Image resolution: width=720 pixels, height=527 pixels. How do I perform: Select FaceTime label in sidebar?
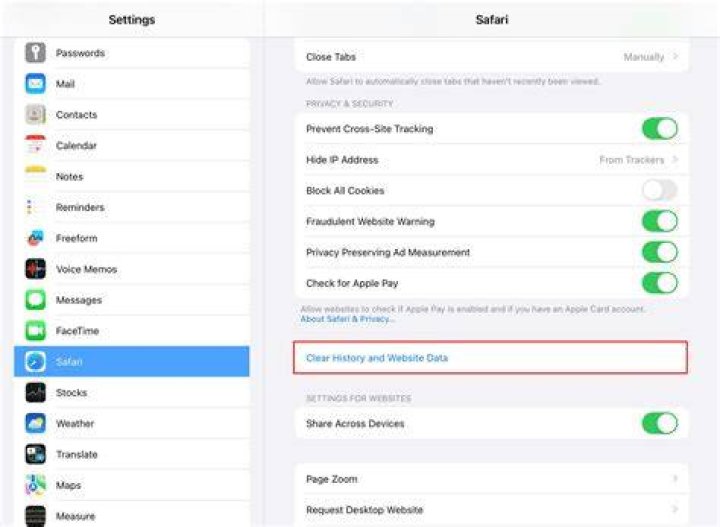tap(77, 331)
